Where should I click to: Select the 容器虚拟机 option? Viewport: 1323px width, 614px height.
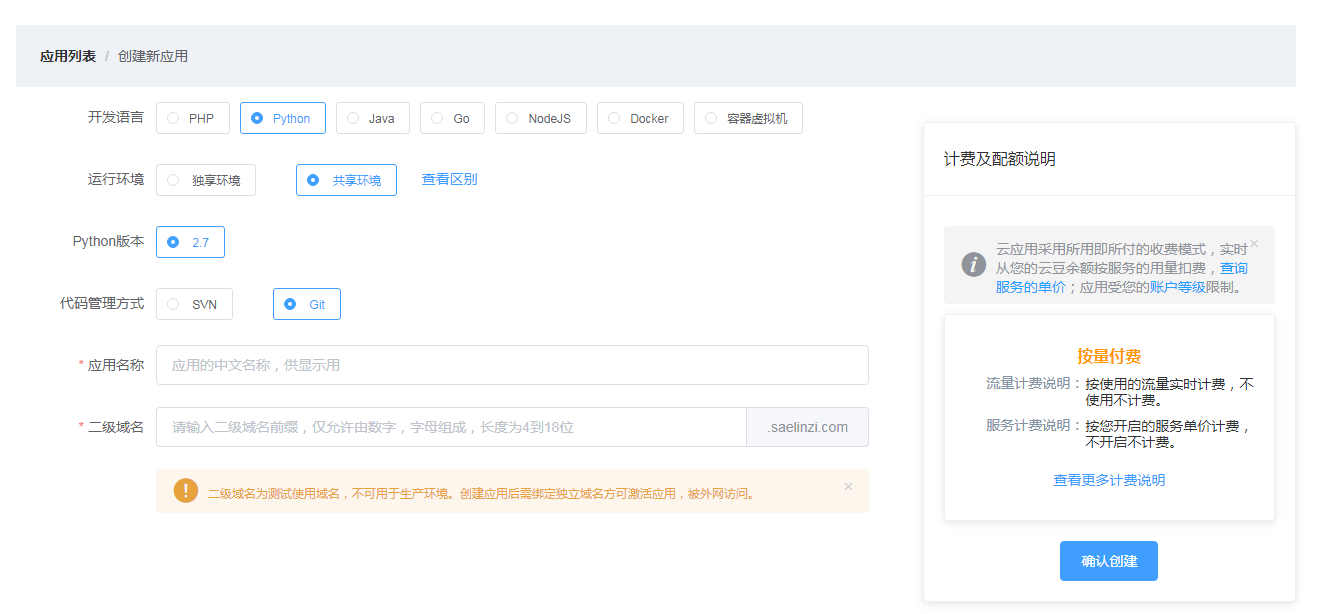point(747,118)
